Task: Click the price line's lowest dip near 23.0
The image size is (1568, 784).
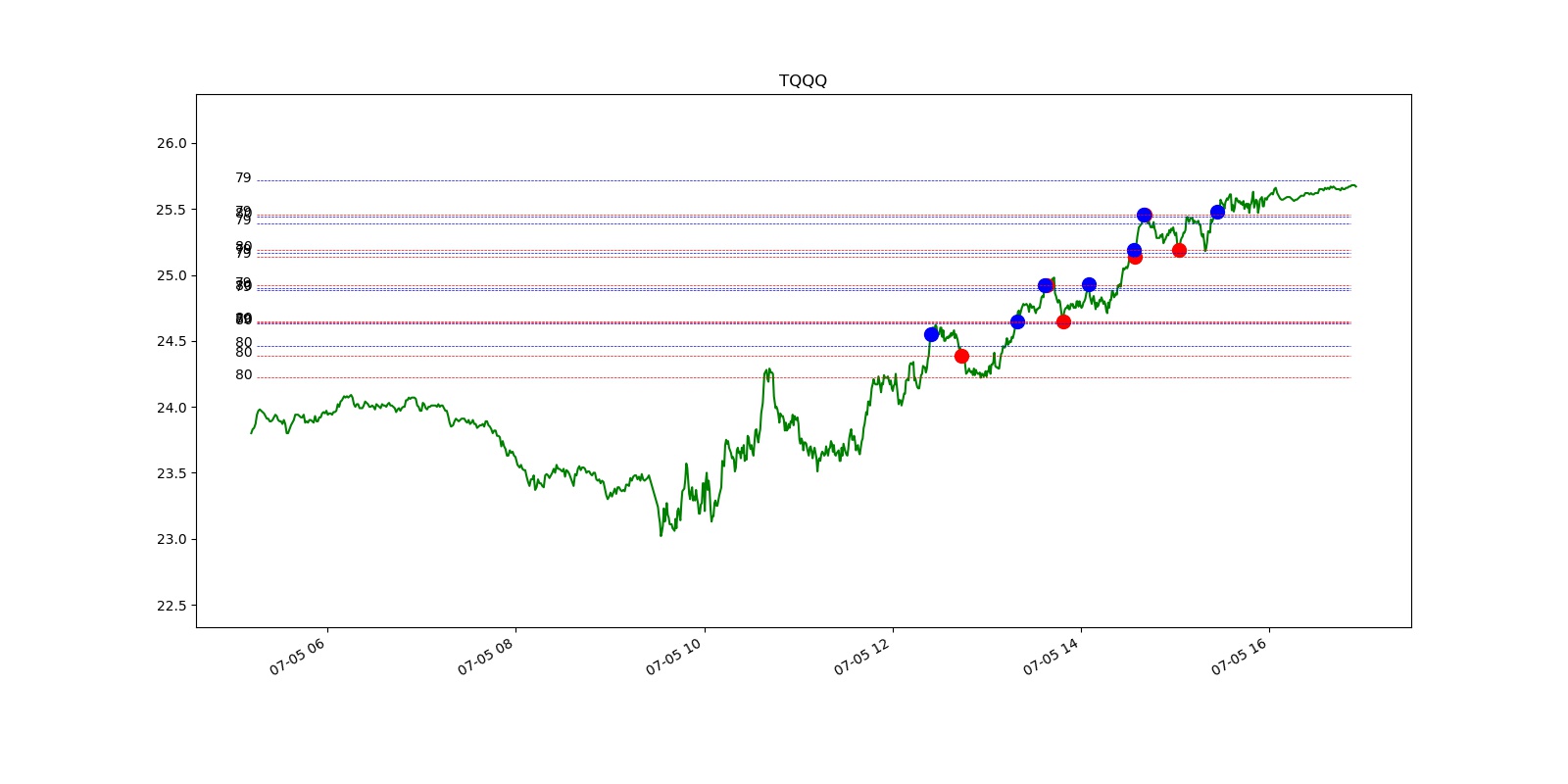Action: [x=661, y=534]
